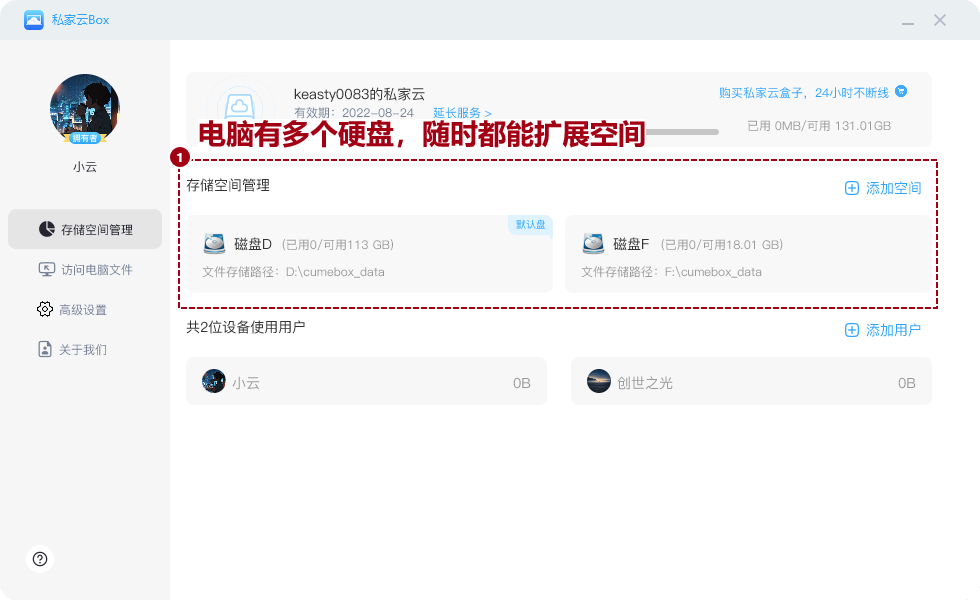Image resolution: width=980 pixels, height=600 pixels.
Task: Select the 磁盘D storage card
Action: coord(369,254)
